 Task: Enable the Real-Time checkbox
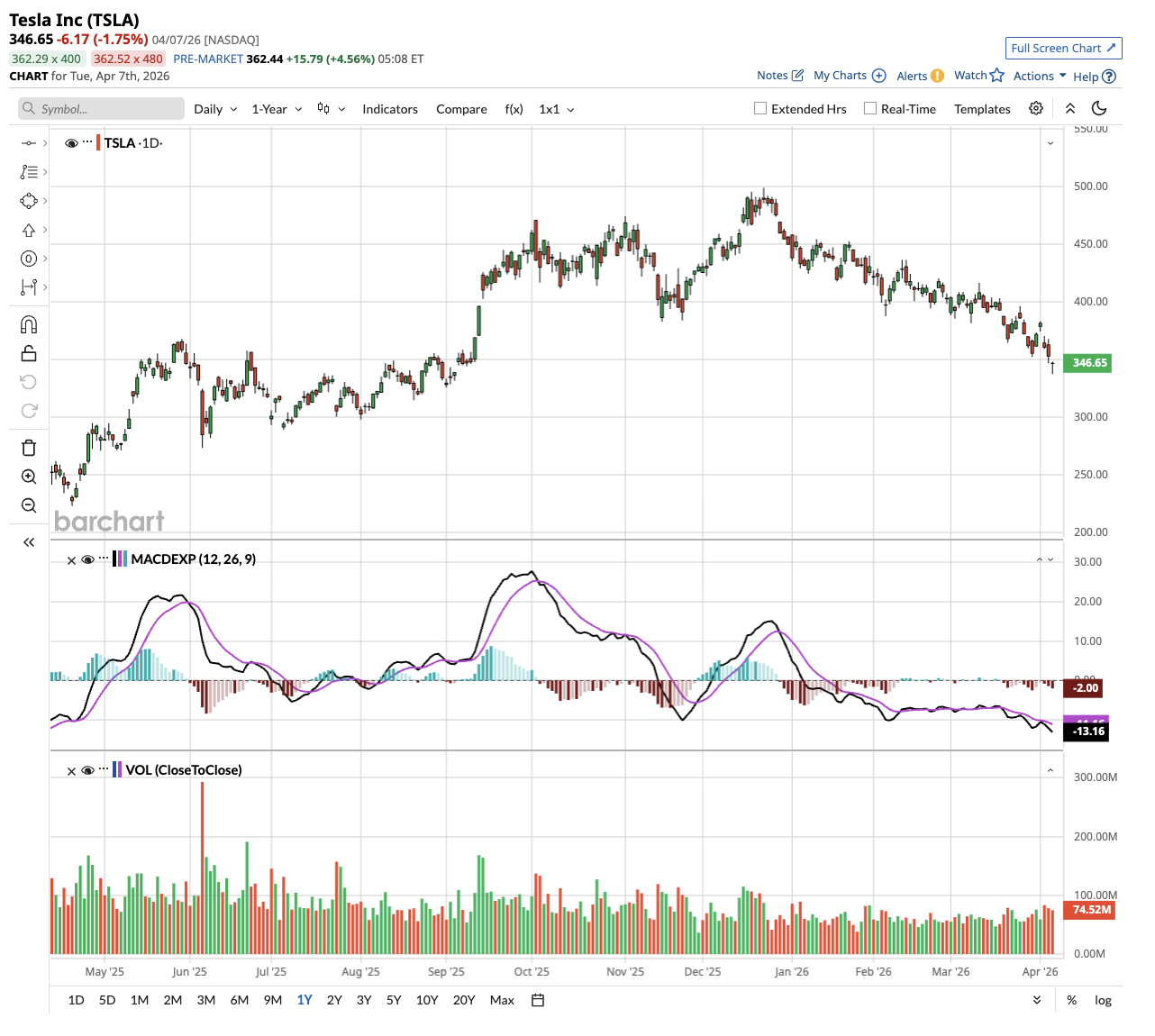(x=870, y=108)
